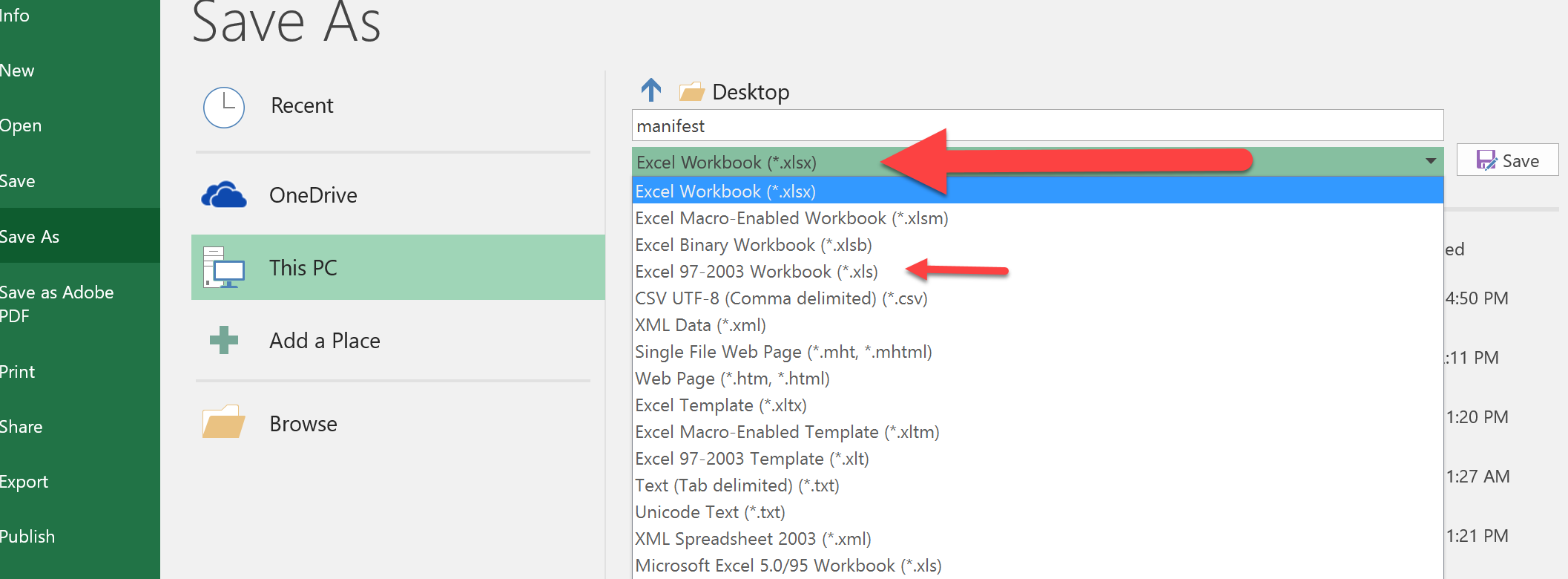Open the Info menu item

(x=15, y=16)
